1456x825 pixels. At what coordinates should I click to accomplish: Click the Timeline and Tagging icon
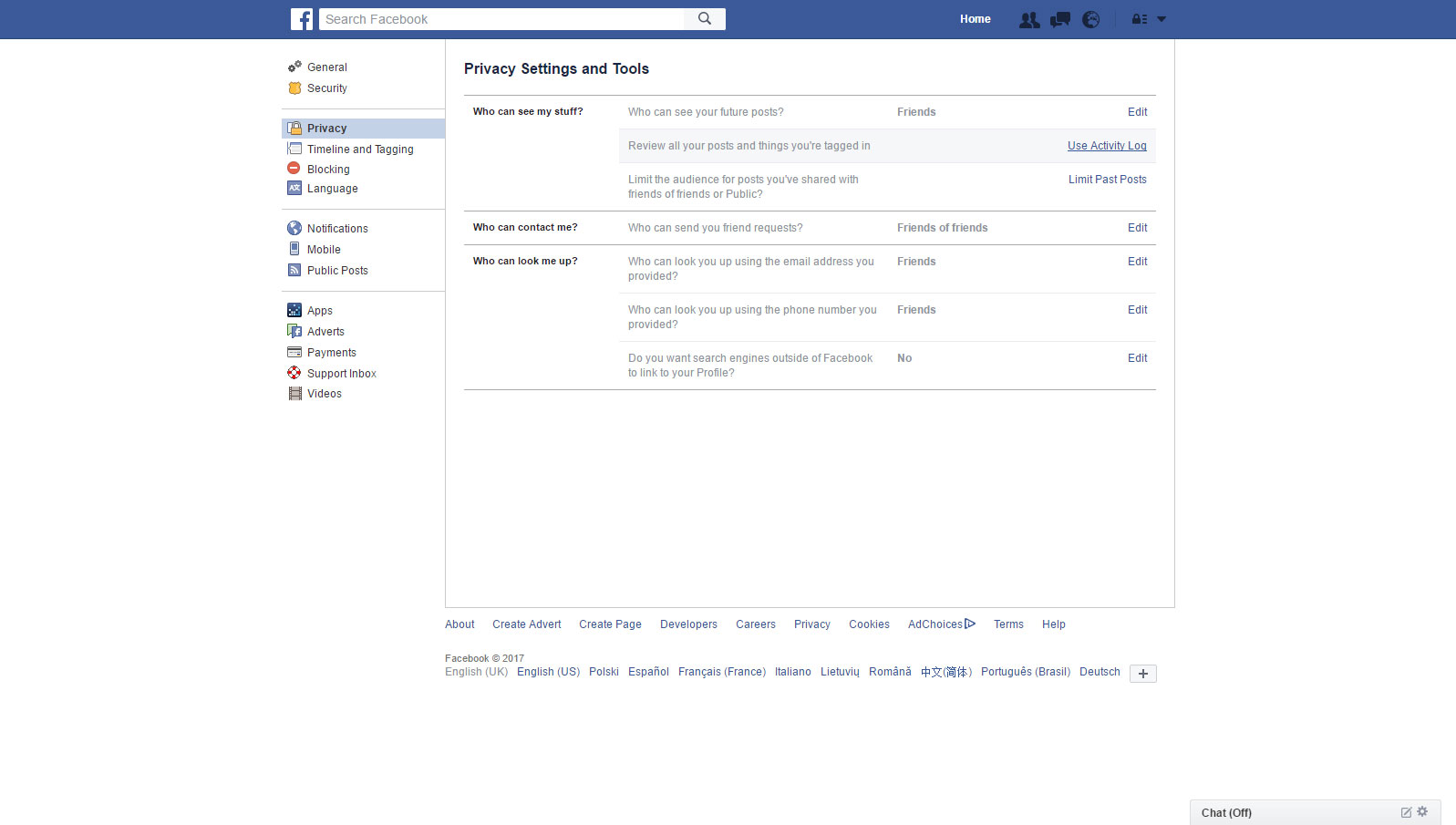(294, 149)
